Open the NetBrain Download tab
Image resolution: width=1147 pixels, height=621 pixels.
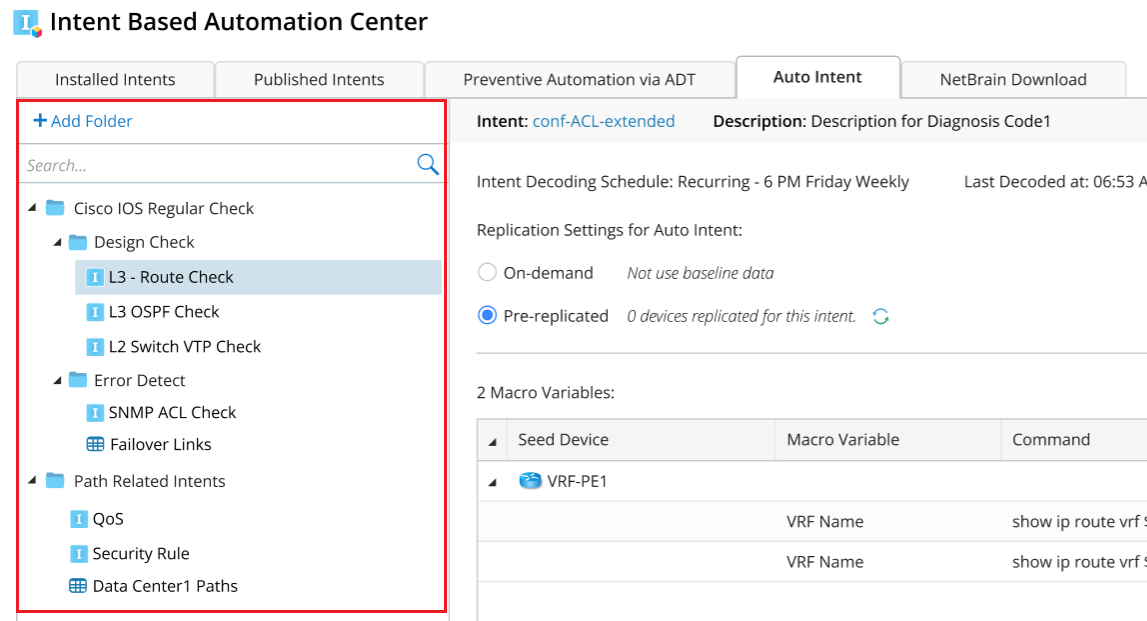click(x=1013, y=80)
